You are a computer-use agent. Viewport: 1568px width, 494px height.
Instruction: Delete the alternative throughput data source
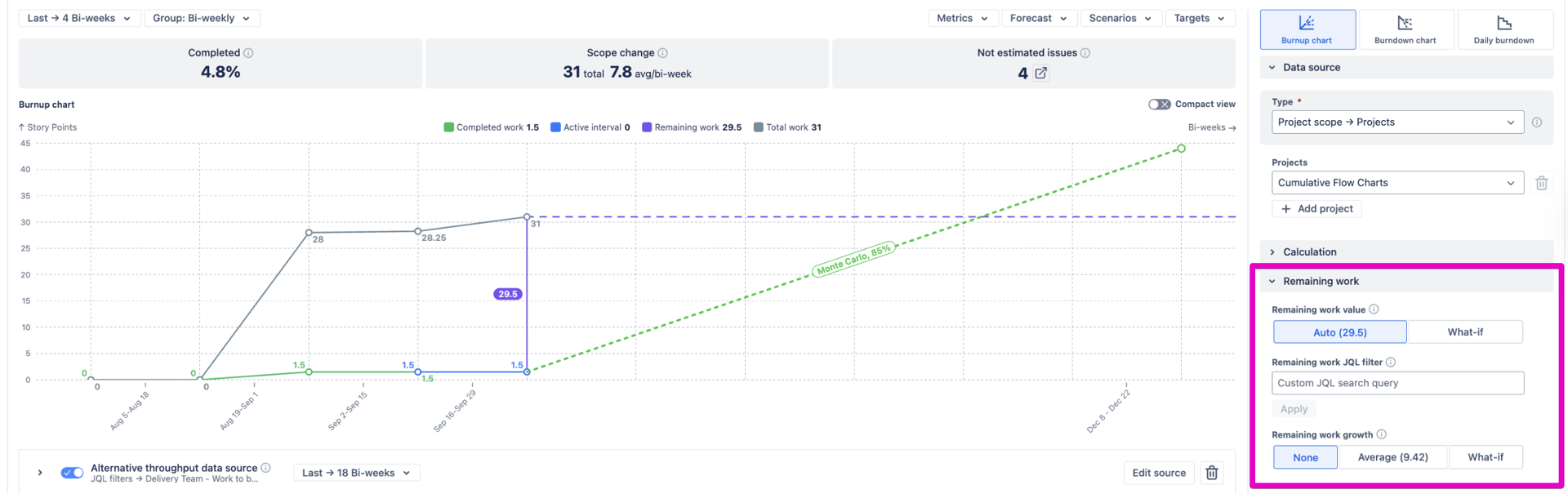1212,473
